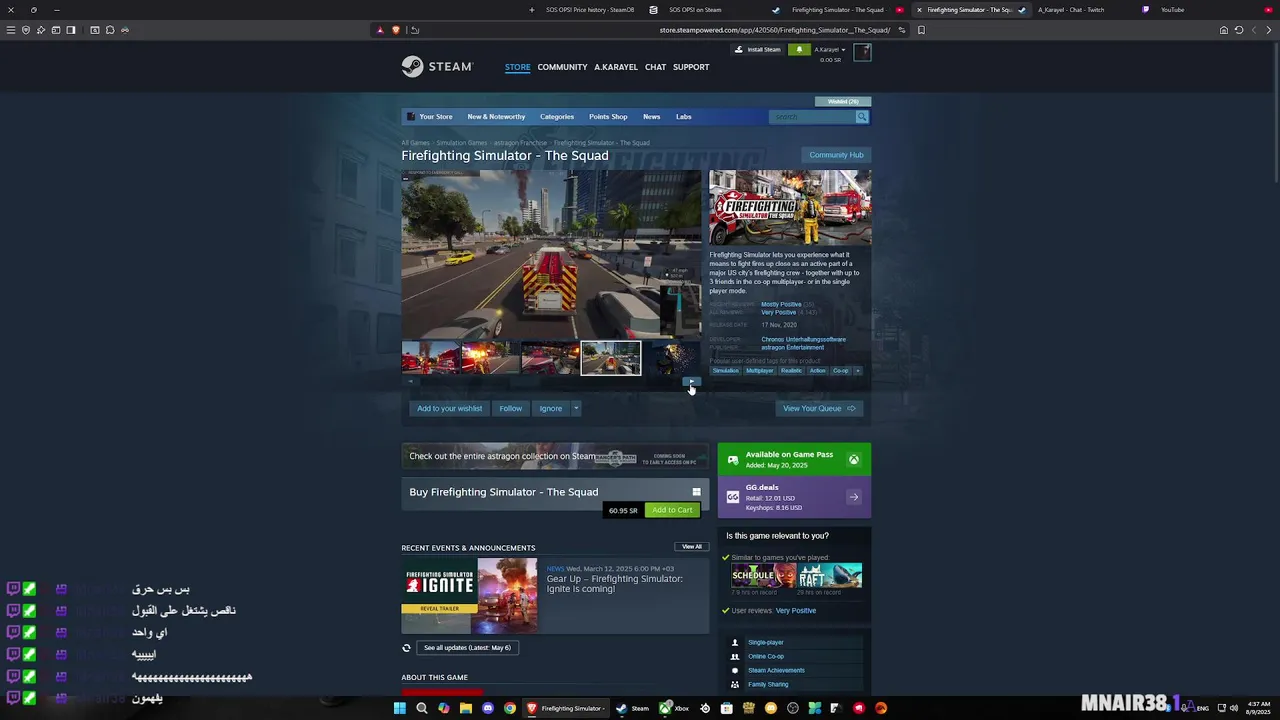Viewport: 1280px width, 720px height.
Task: Open News in store nav
Action: (651, 117)
